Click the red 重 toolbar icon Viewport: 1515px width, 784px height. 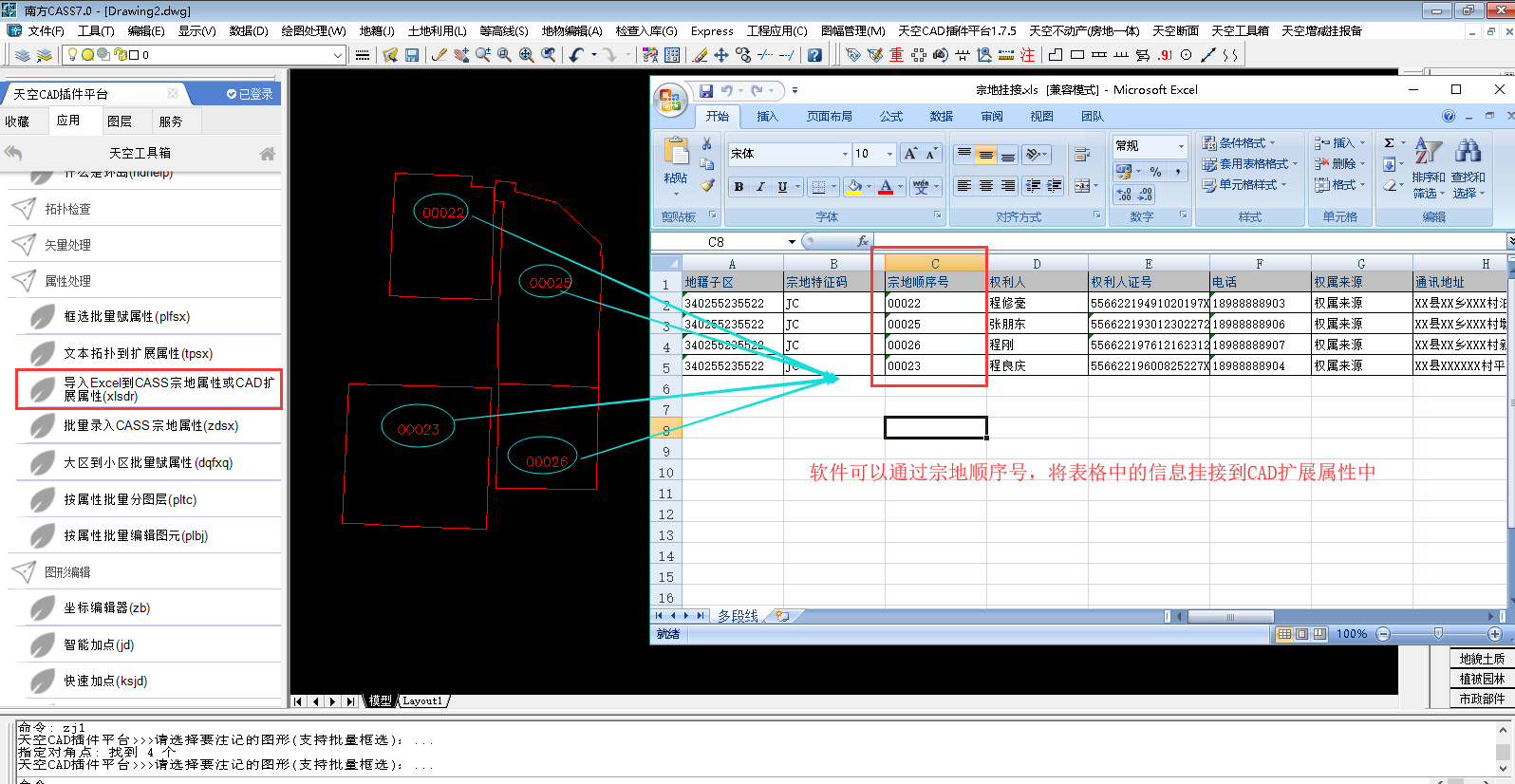pos(896,55)
